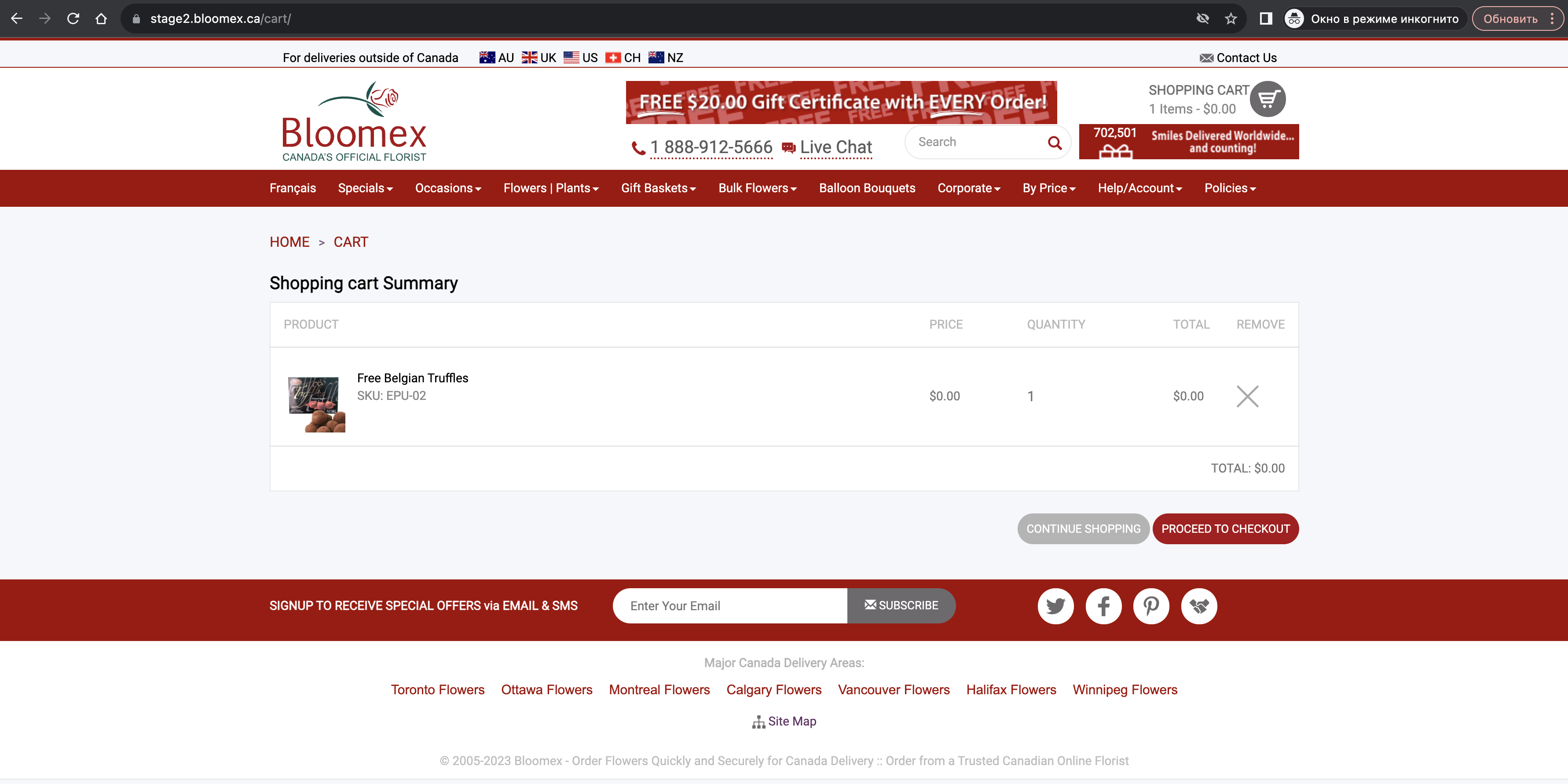Image resolution: width=1568 pixels, height=784 pixels.
Task: Open Bloomex Pinterest page icon
Action: click(x=1150, y=606)
